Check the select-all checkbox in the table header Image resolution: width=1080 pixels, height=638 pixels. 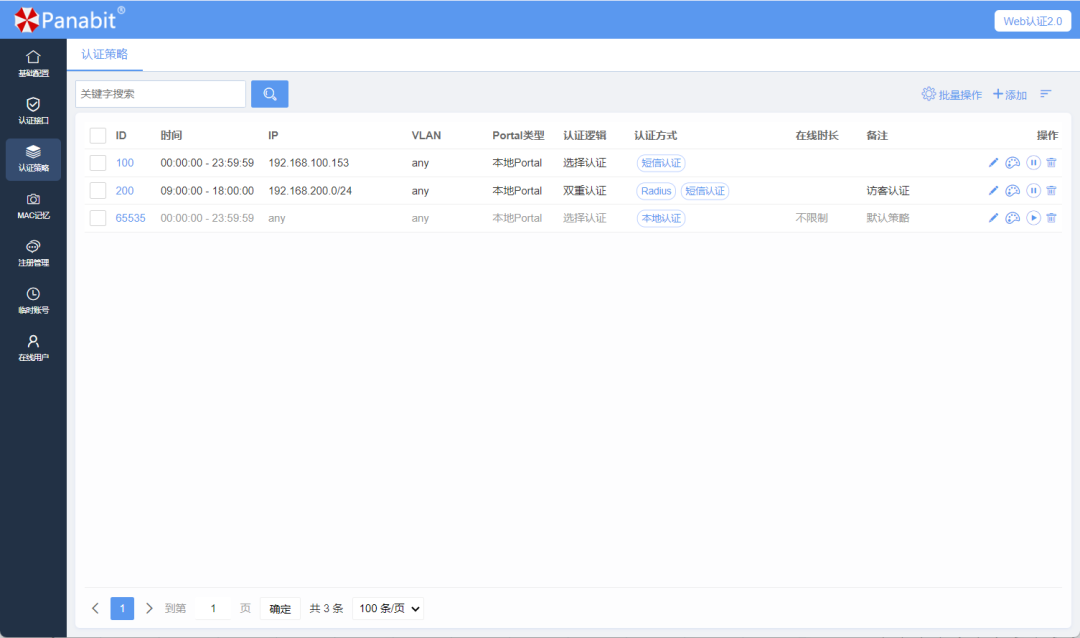pyautogui.click(x=97, y=135)
